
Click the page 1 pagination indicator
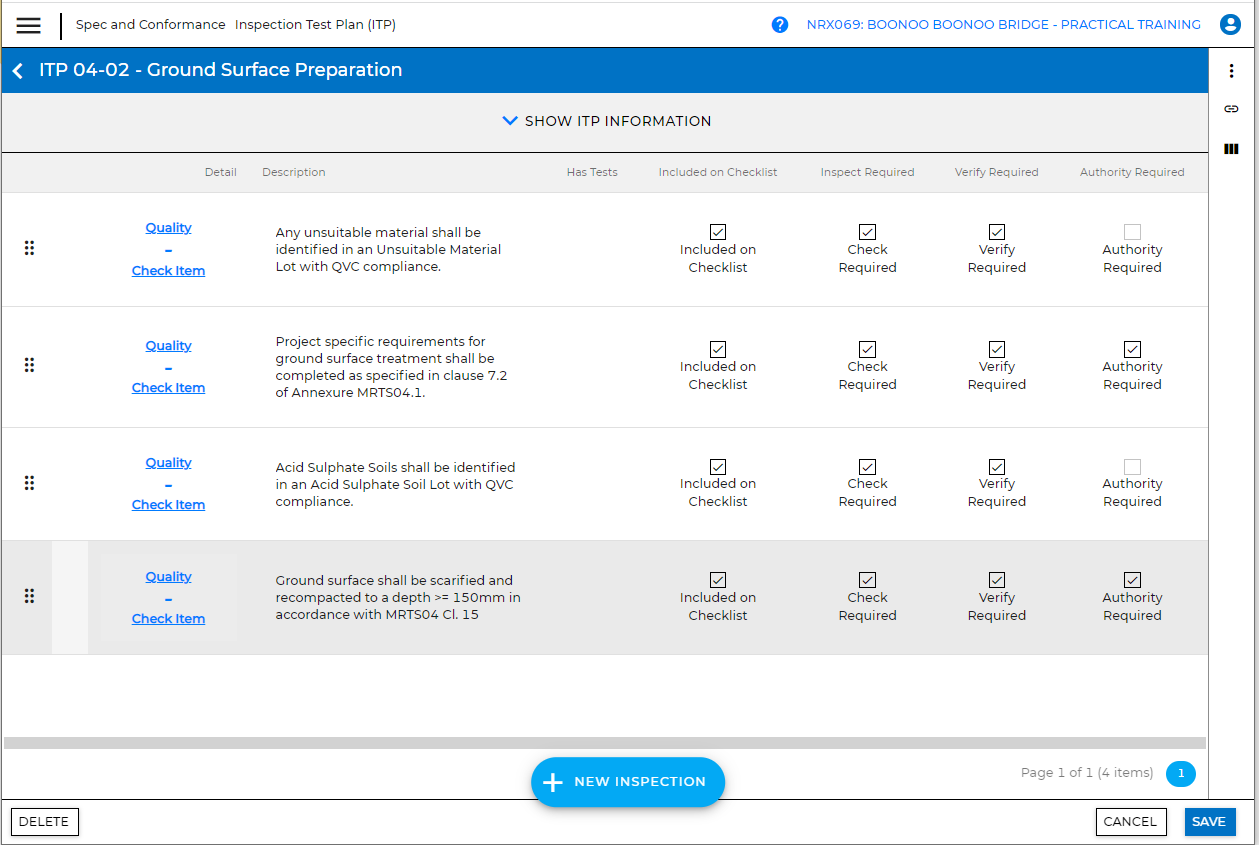pyautogui.click(x=1181, y=773)
